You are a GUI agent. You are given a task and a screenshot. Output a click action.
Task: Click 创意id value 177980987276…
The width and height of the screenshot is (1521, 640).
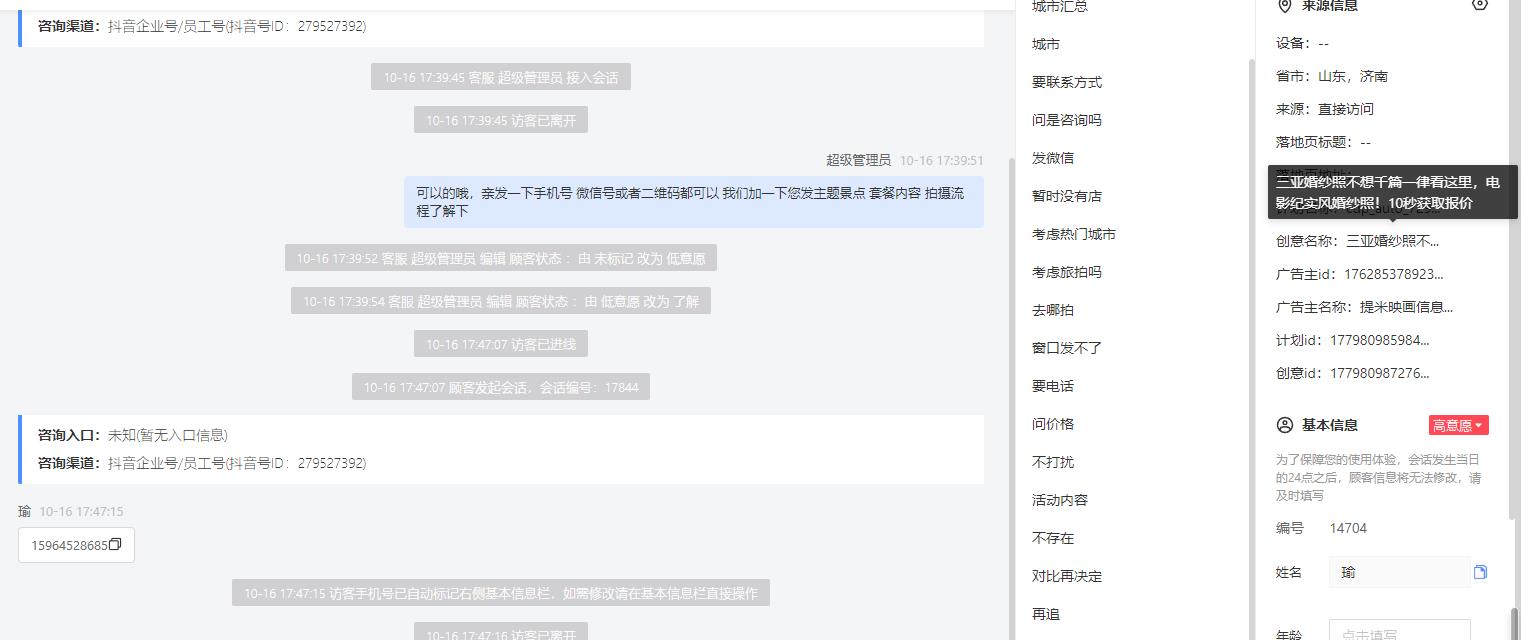[1380, 373]
